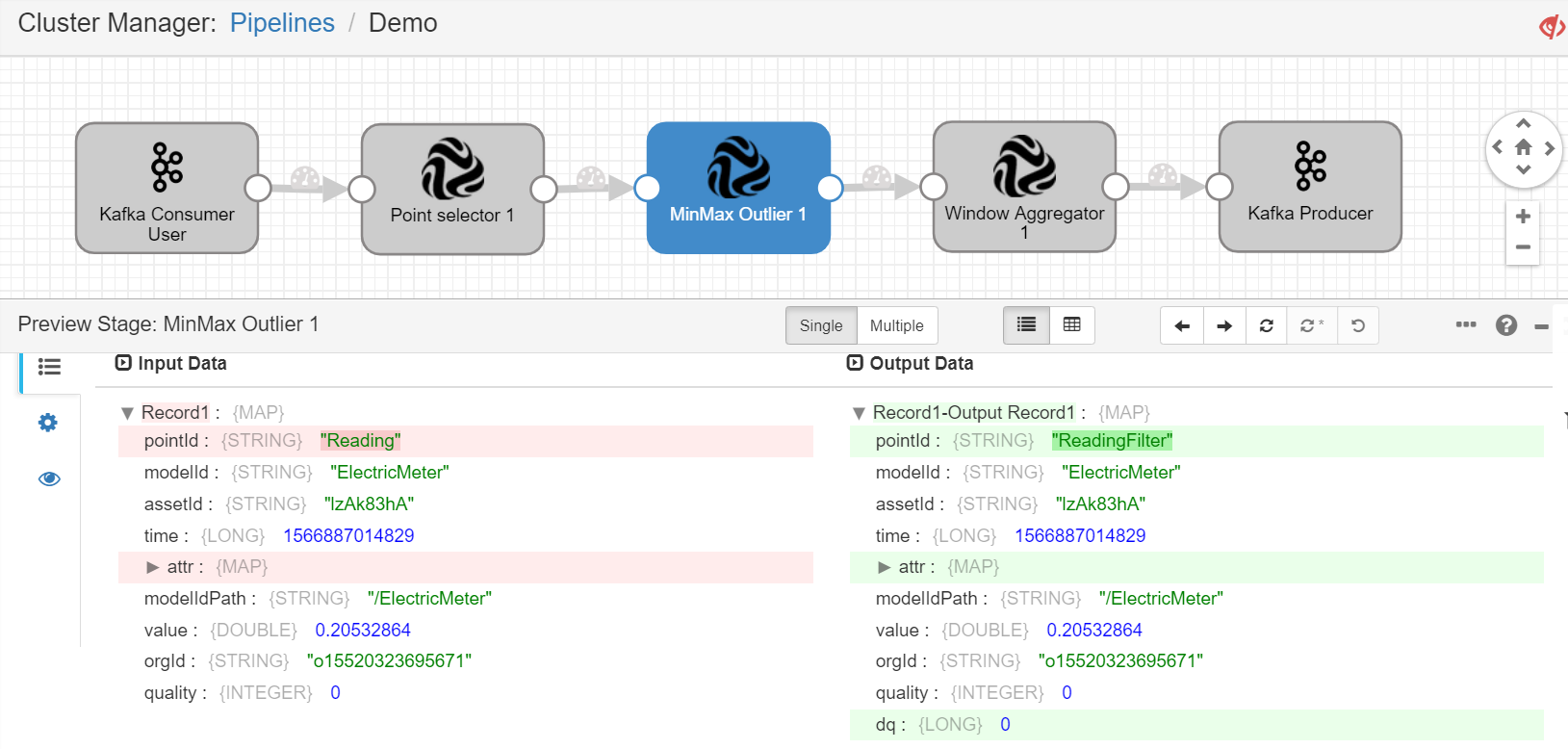
Task: Click link icon between Window Aggregator and Kafka Producer
Action: pos(1163,175)
